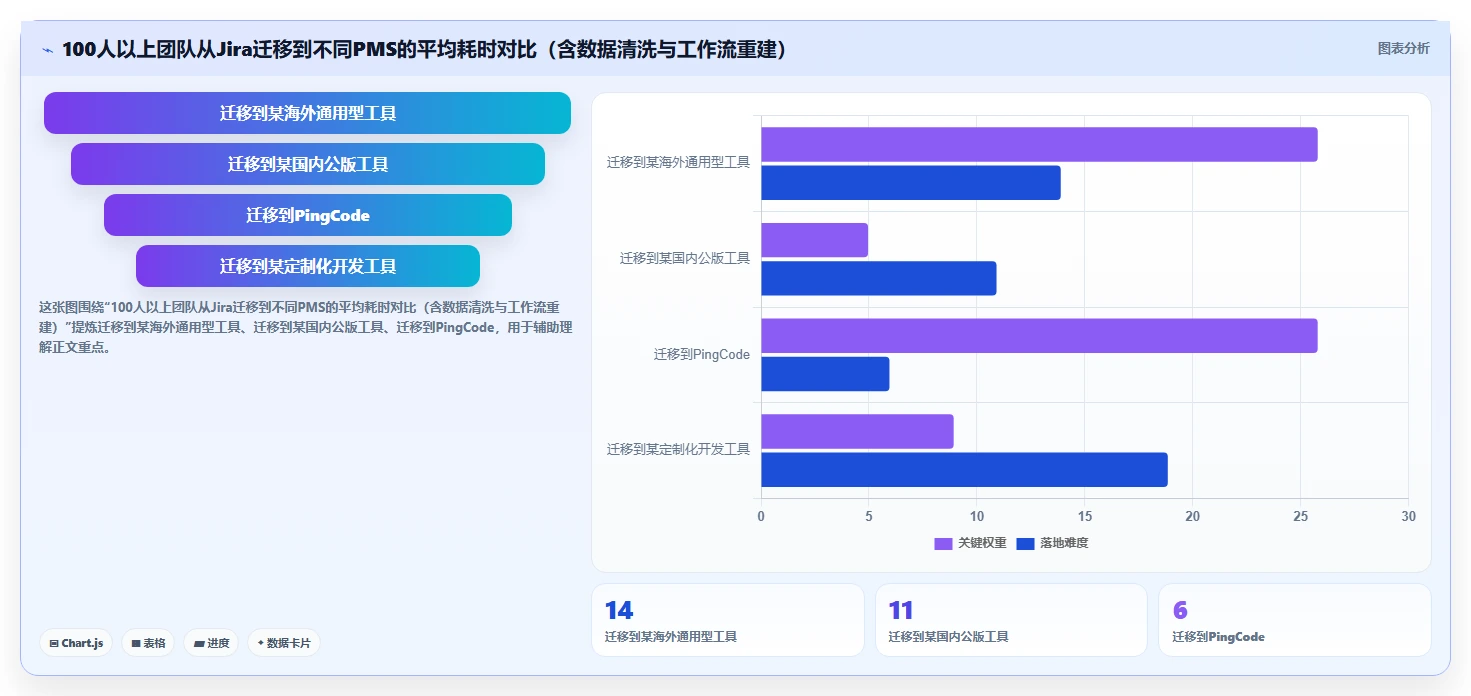Click the Chart.js tag chip
The image size is (1471, 696).
(77, 643)
